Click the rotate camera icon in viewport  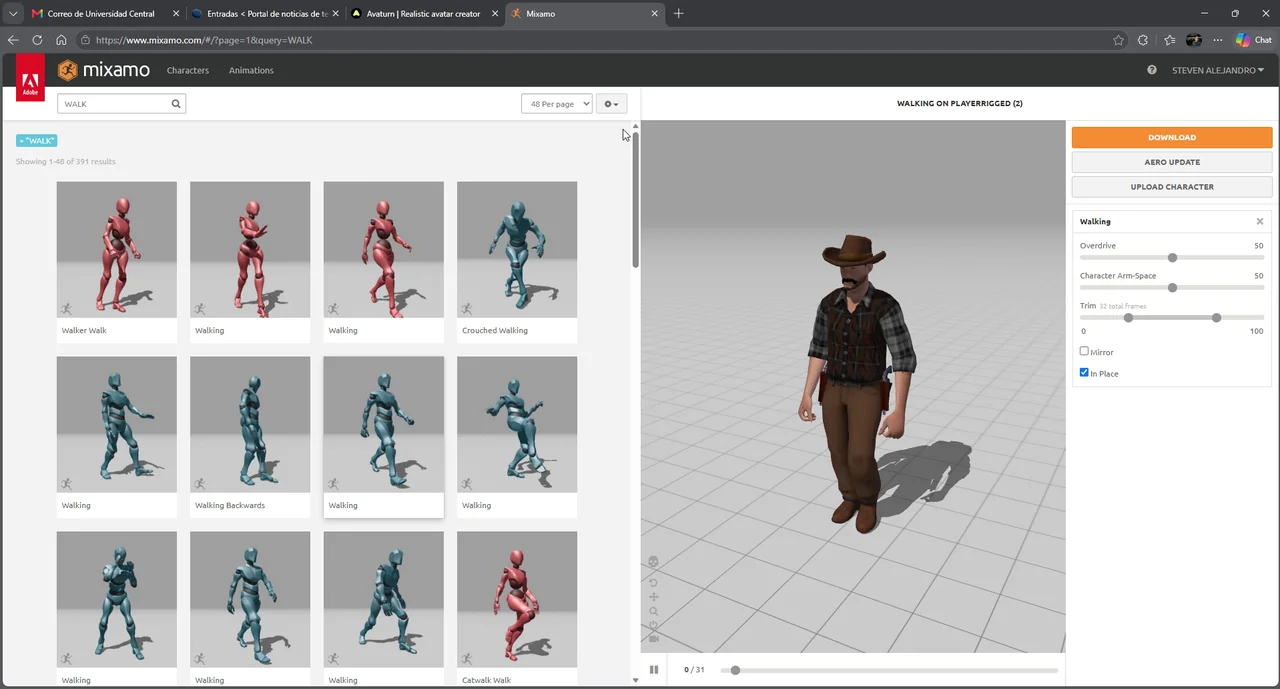point(653,582)
